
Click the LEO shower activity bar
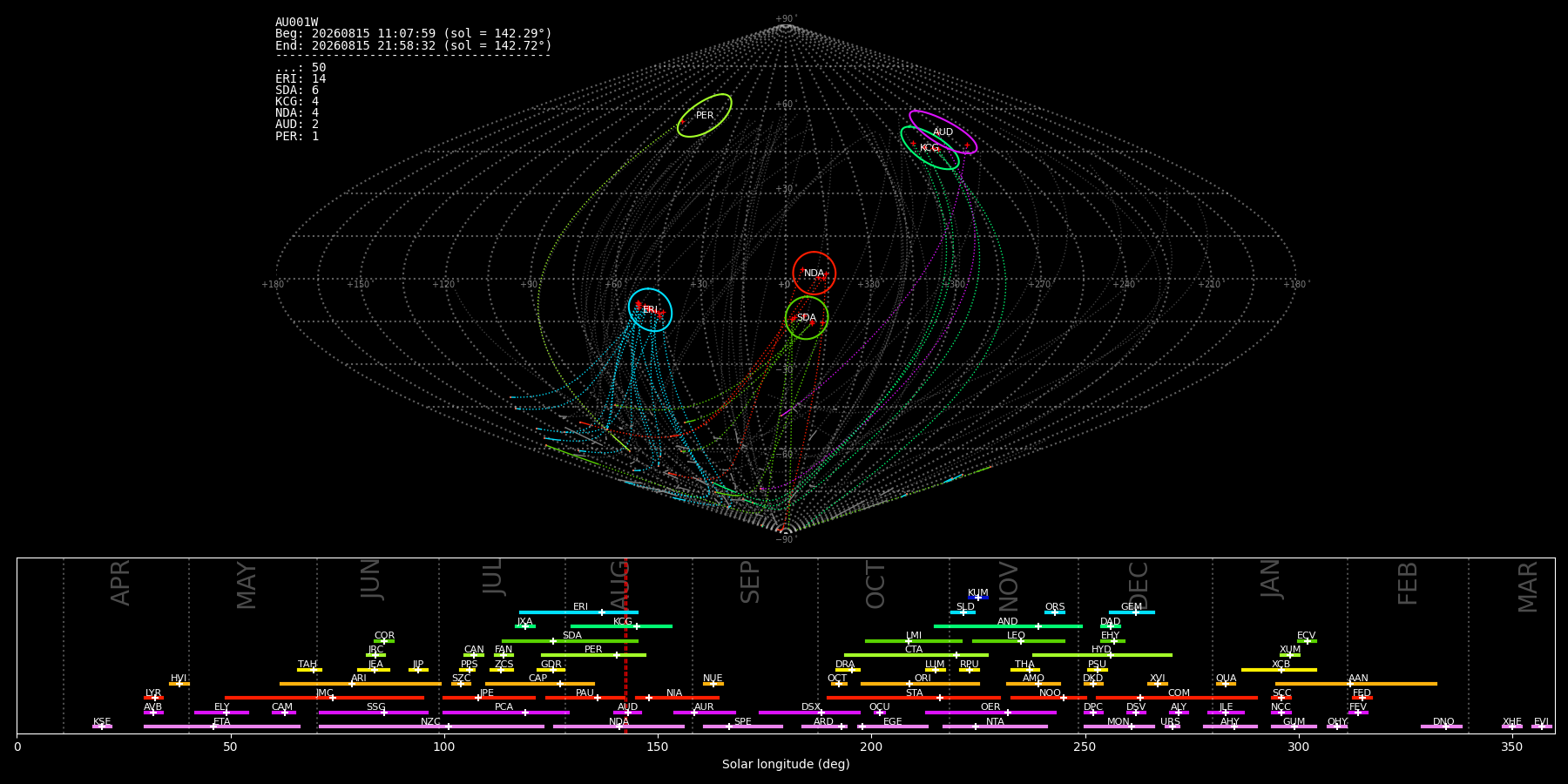point(1018,641)
